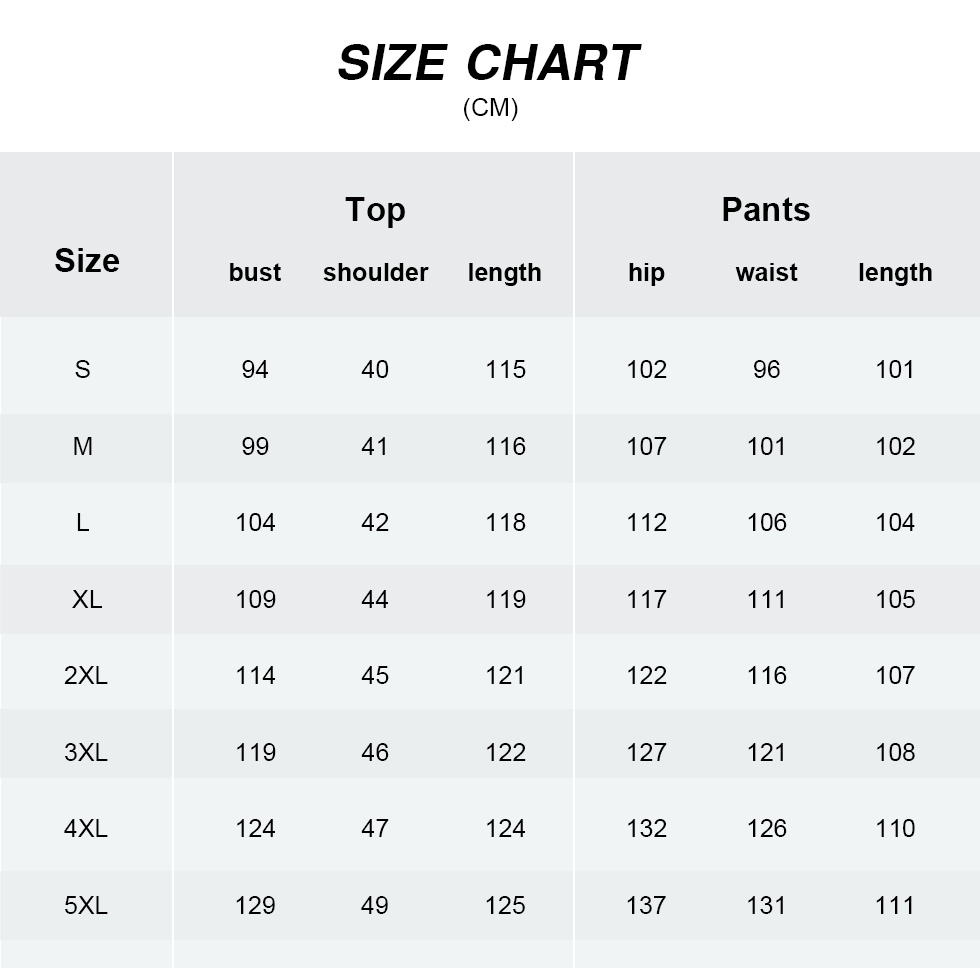
Task: Click pants length 105 in XL row
Action: [x=895, y=600]
